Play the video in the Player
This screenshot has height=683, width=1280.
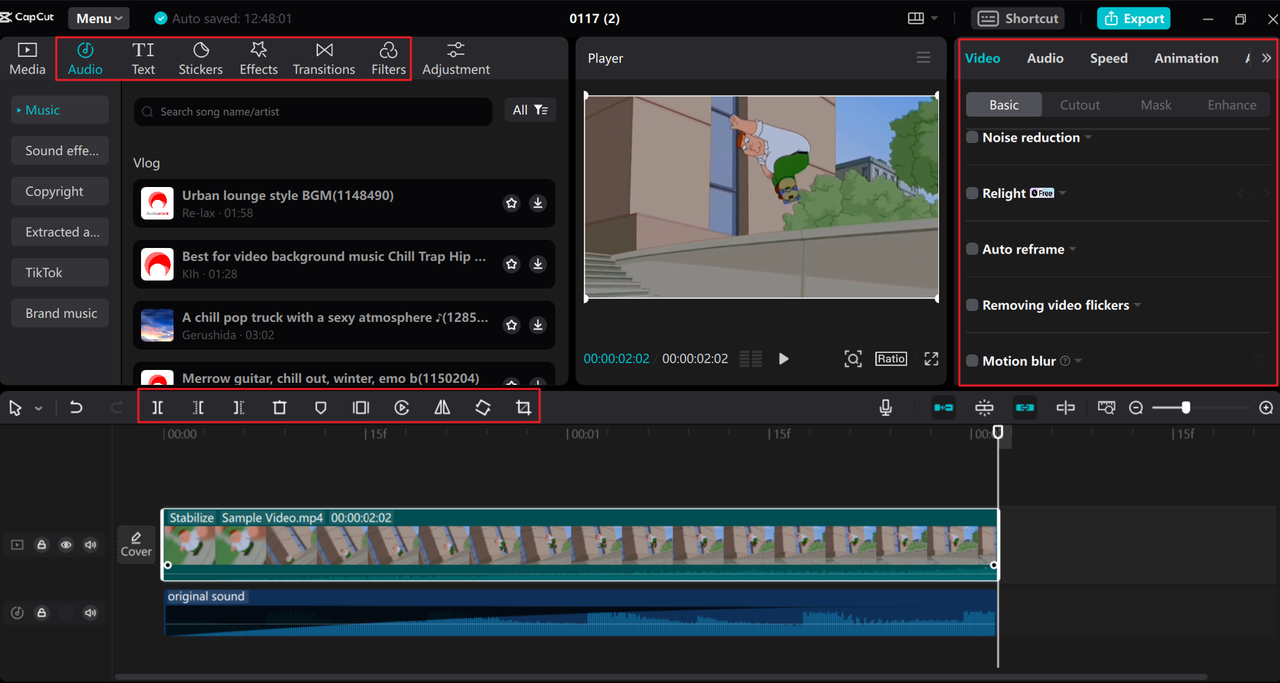pos(783,359)
